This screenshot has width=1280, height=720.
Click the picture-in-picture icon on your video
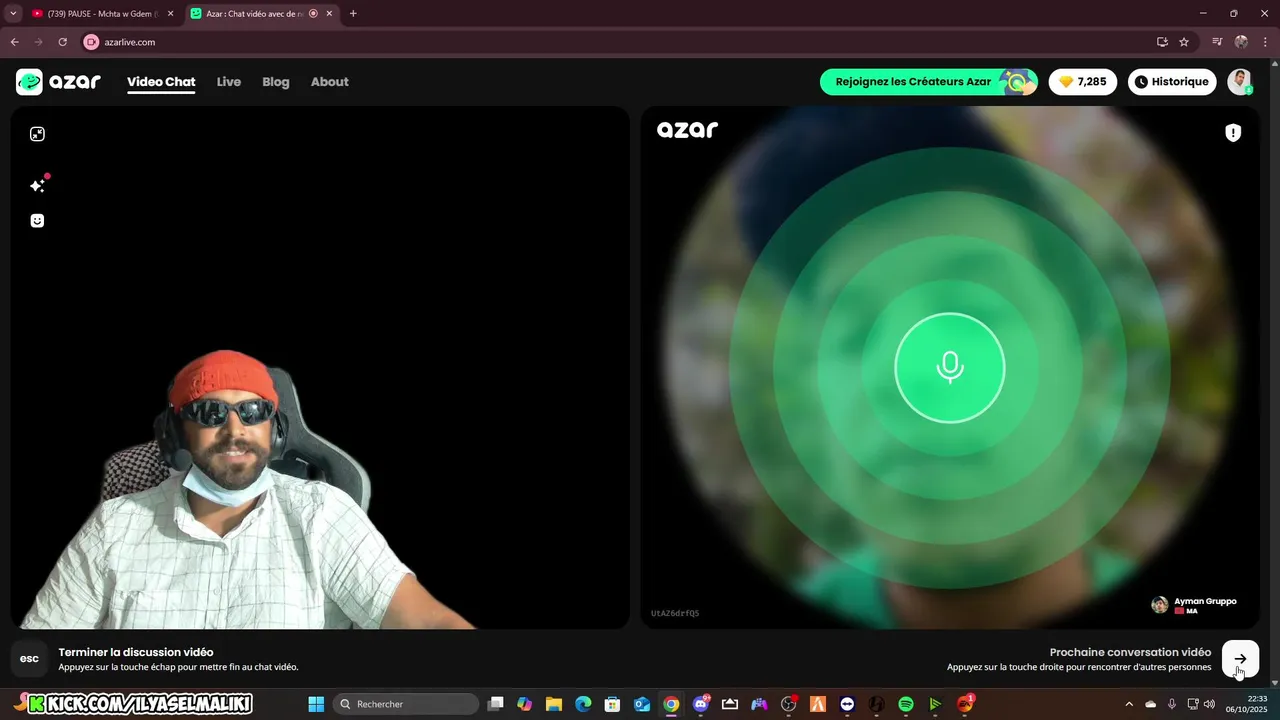coord(37,134)
